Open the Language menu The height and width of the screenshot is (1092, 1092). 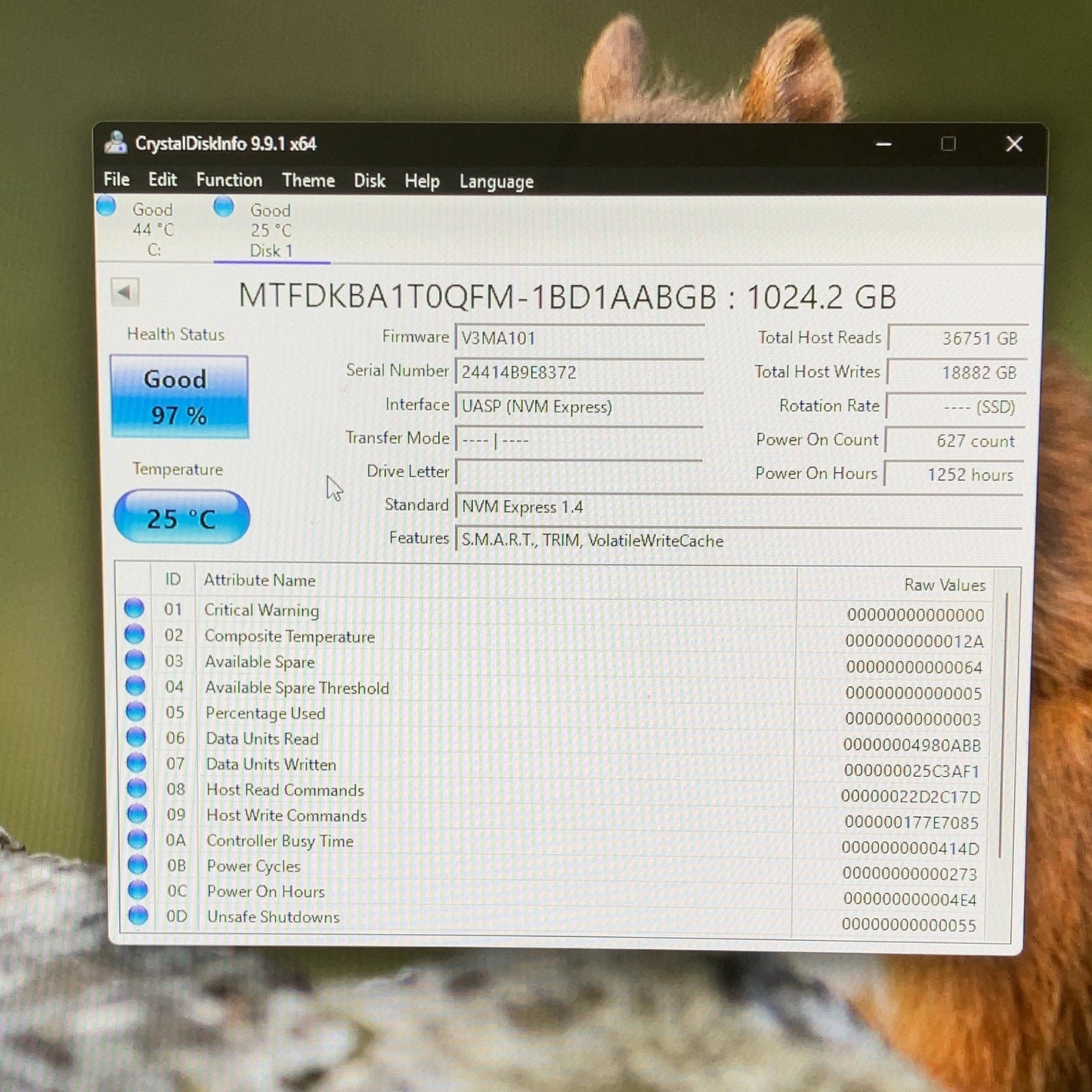pyautogui.click(x=497, y=182)
